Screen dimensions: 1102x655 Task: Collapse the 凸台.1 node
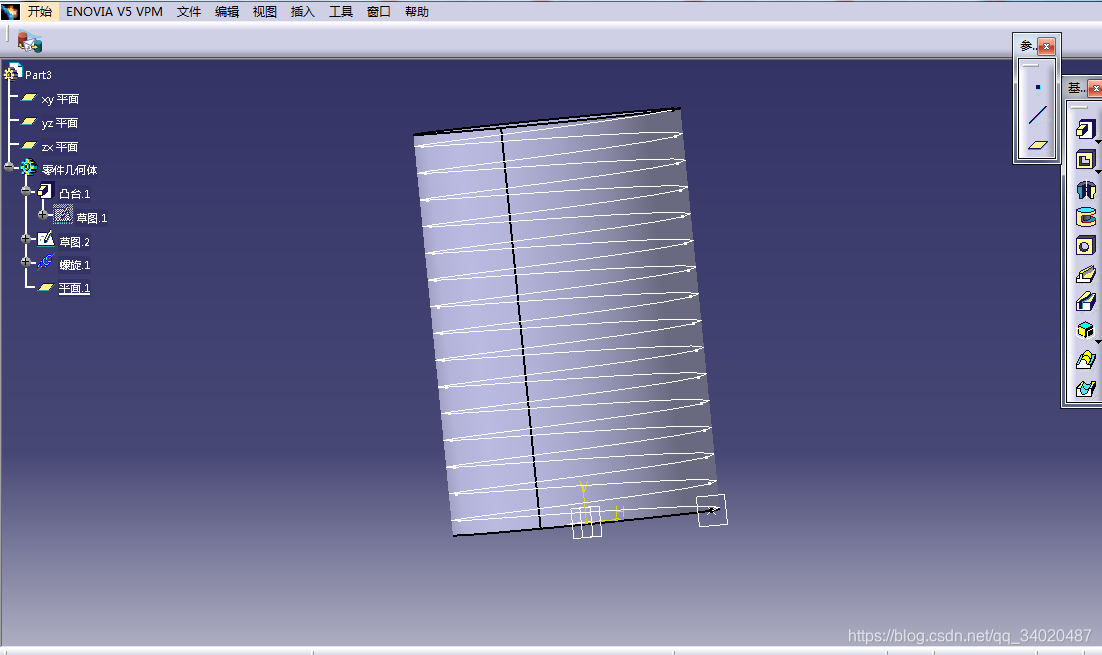pyautogui.click(x=27, y=192)
